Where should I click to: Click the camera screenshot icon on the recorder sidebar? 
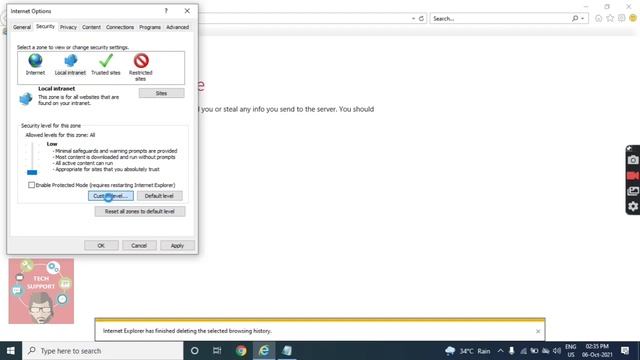point(633,160)
